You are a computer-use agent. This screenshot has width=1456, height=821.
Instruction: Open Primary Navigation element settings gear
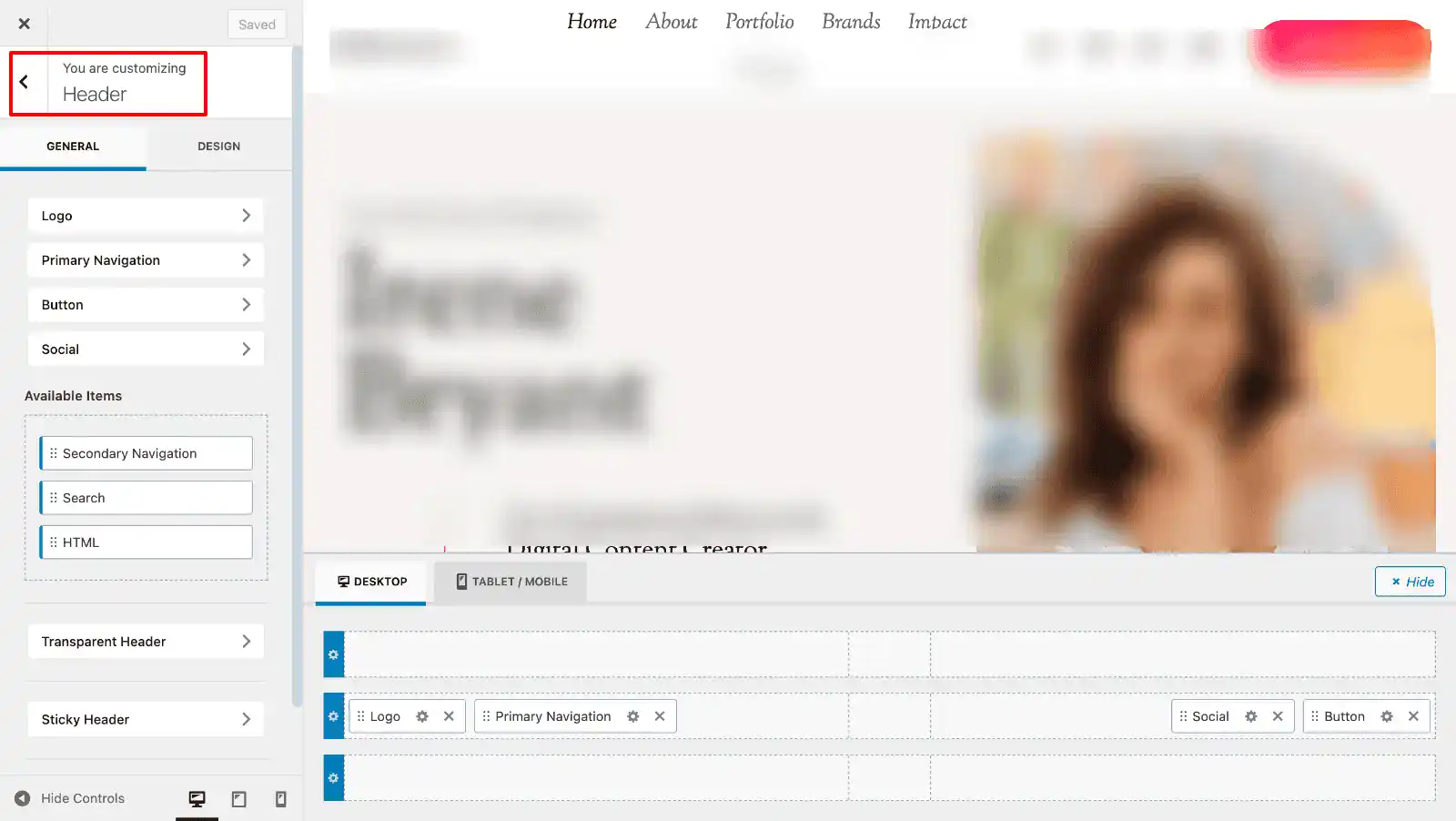[x=633, y=716]
